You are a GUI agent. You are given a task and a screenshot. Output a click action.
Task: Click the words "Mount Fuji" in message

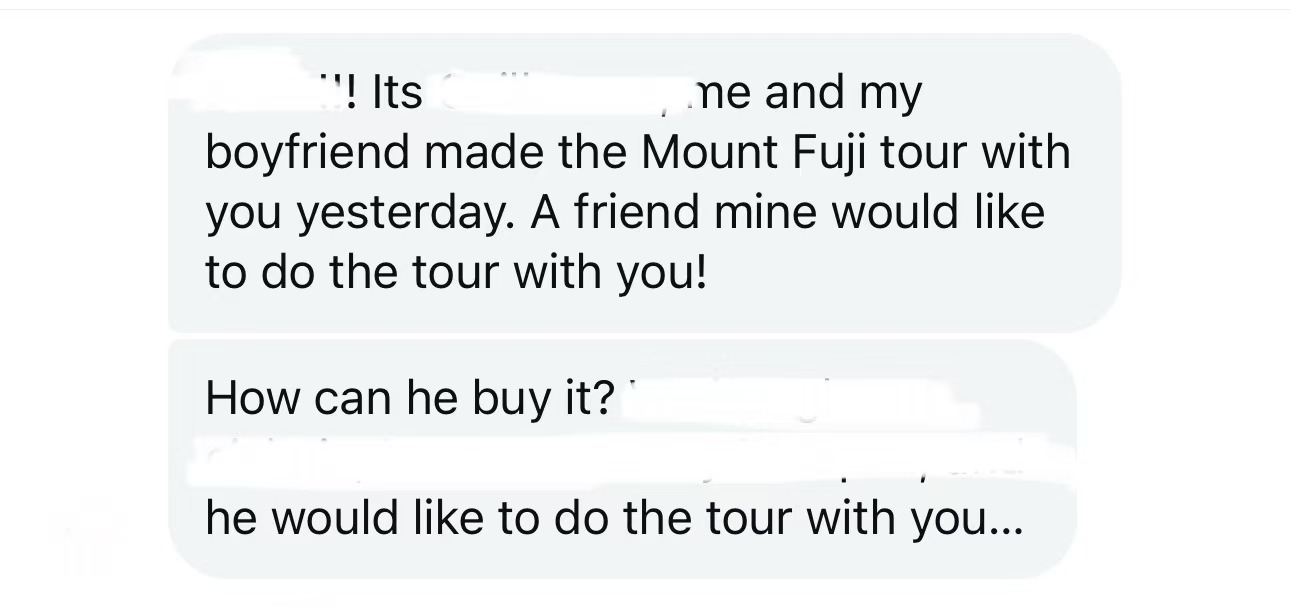734,153
